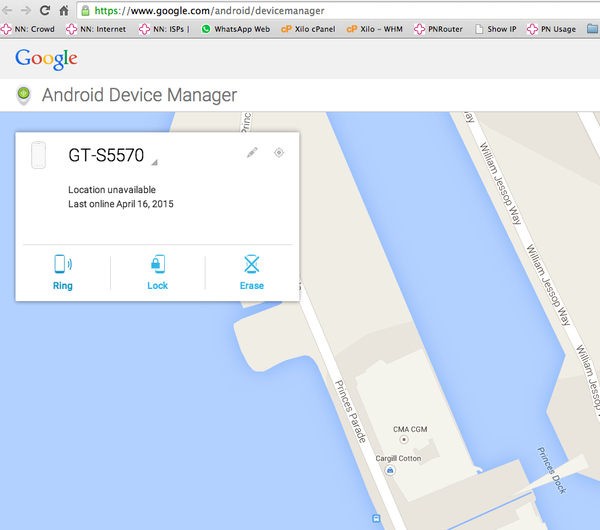Click the Lock padlock phone icon

pyautogui.click(x=158, y=264)
